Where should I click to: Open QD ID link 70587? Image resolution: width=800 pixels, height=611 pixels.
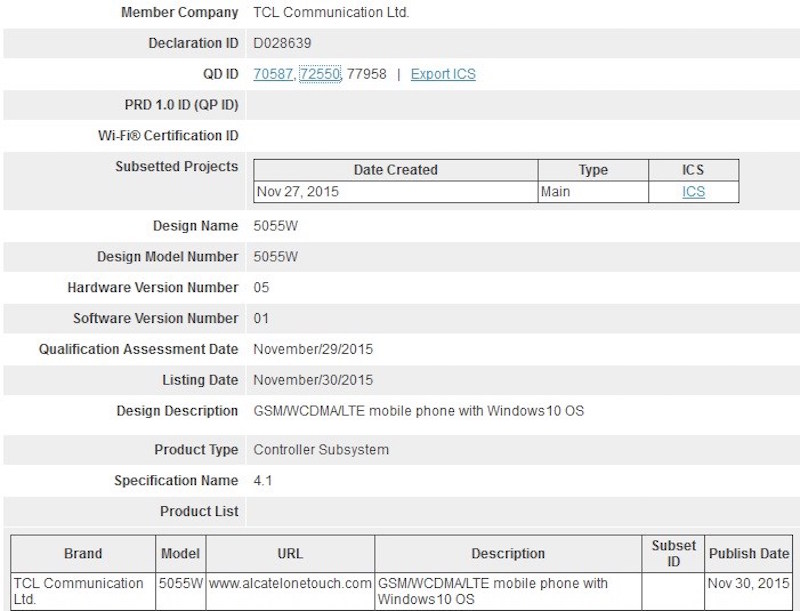[x=273, y=74]
